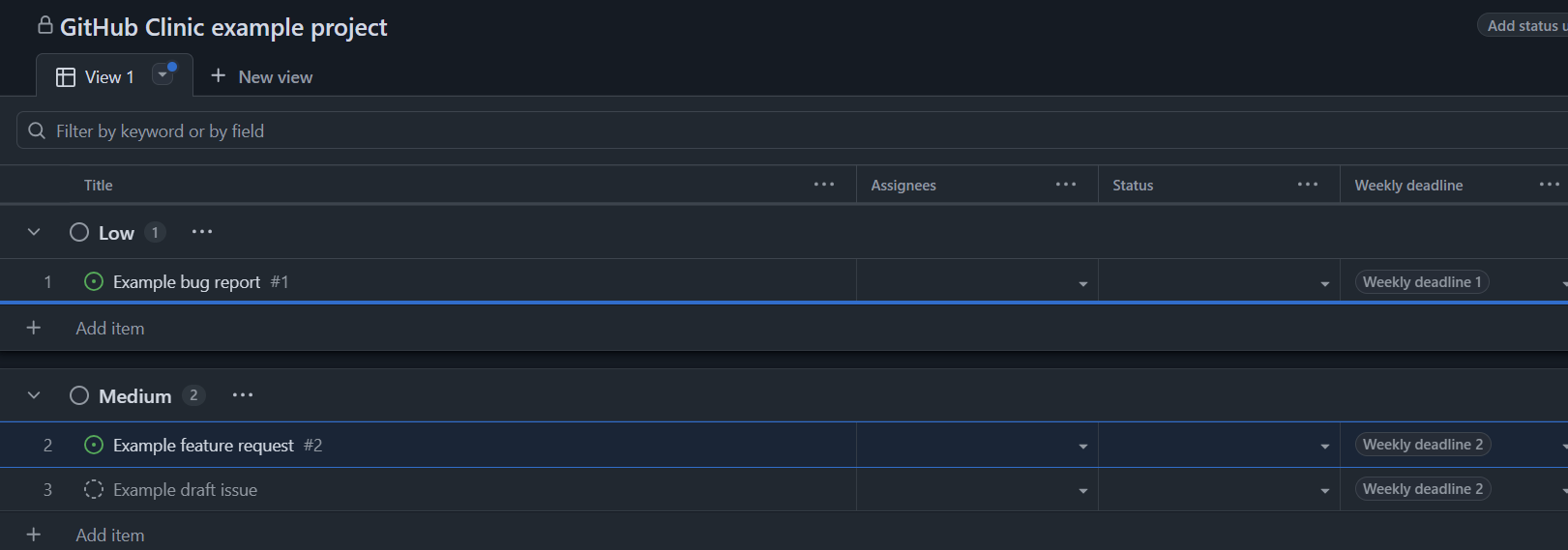Open Example bug report issue link
Viewport: 1568px width, 550px height.
point(187,281)
